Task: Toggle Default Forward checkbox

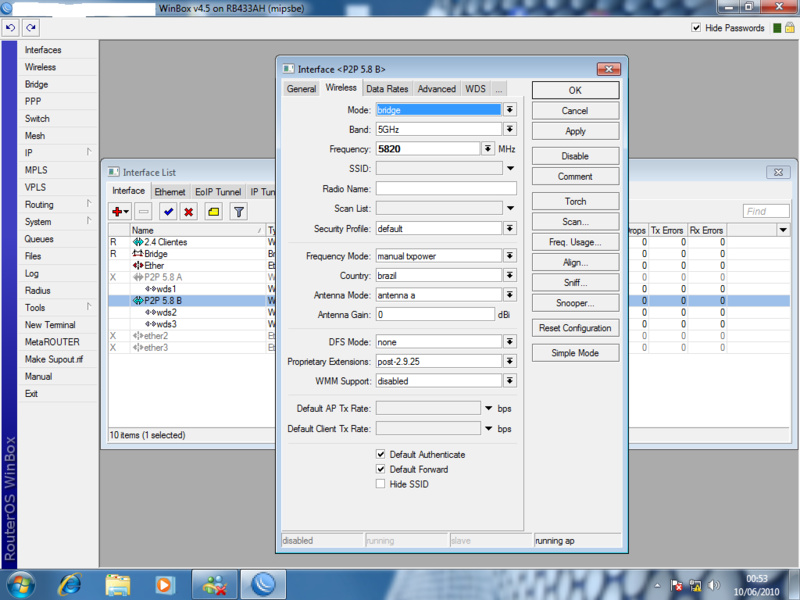Action: [380, 469]
